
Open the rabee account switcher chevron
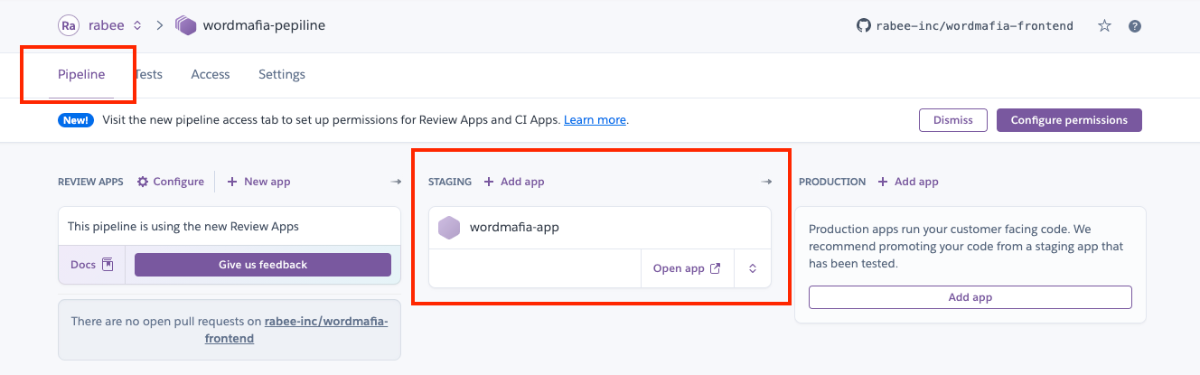point(137,25)
